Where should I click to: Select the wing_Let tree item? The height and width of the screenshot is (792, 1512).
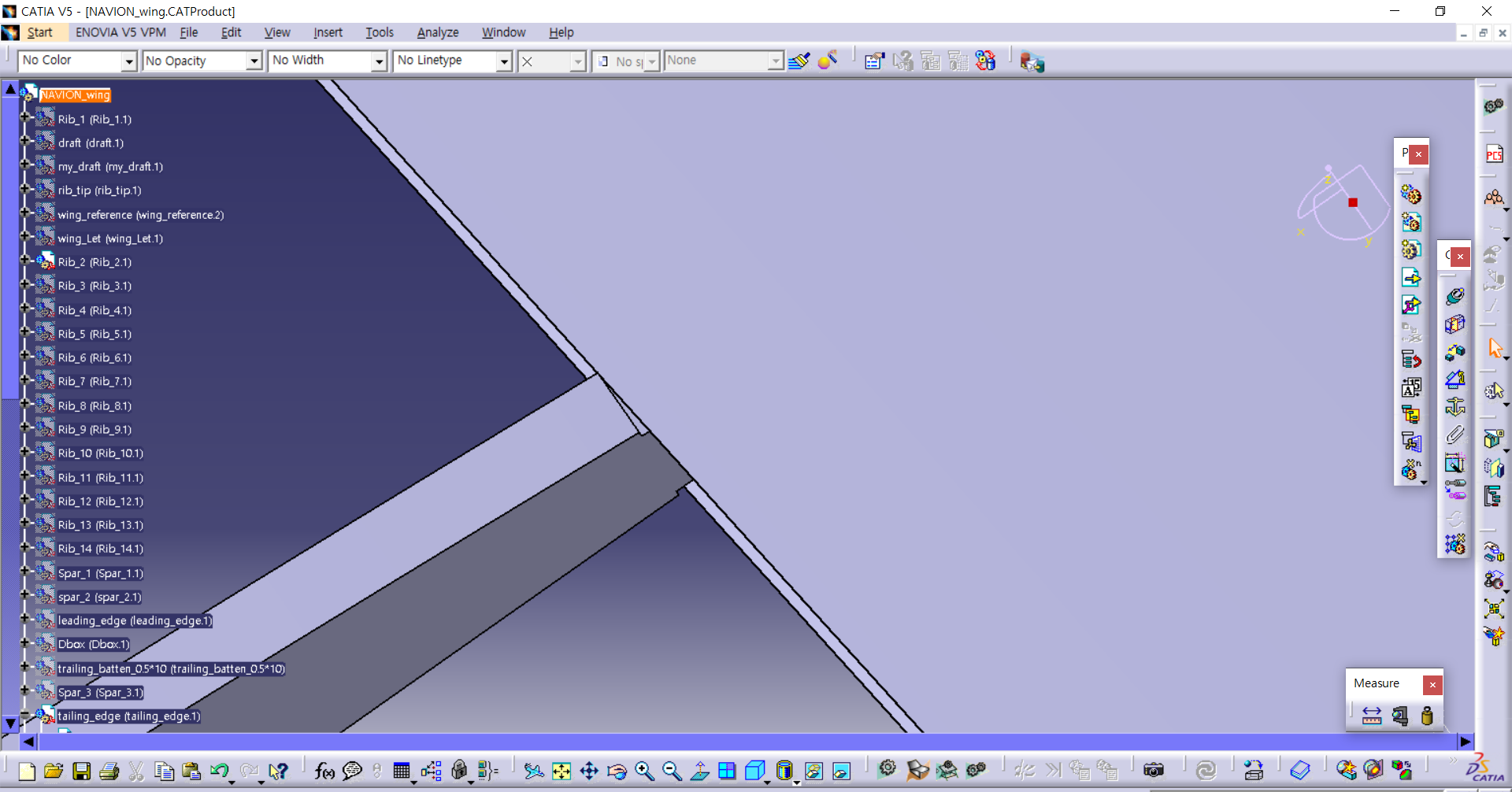pos(110,239)
